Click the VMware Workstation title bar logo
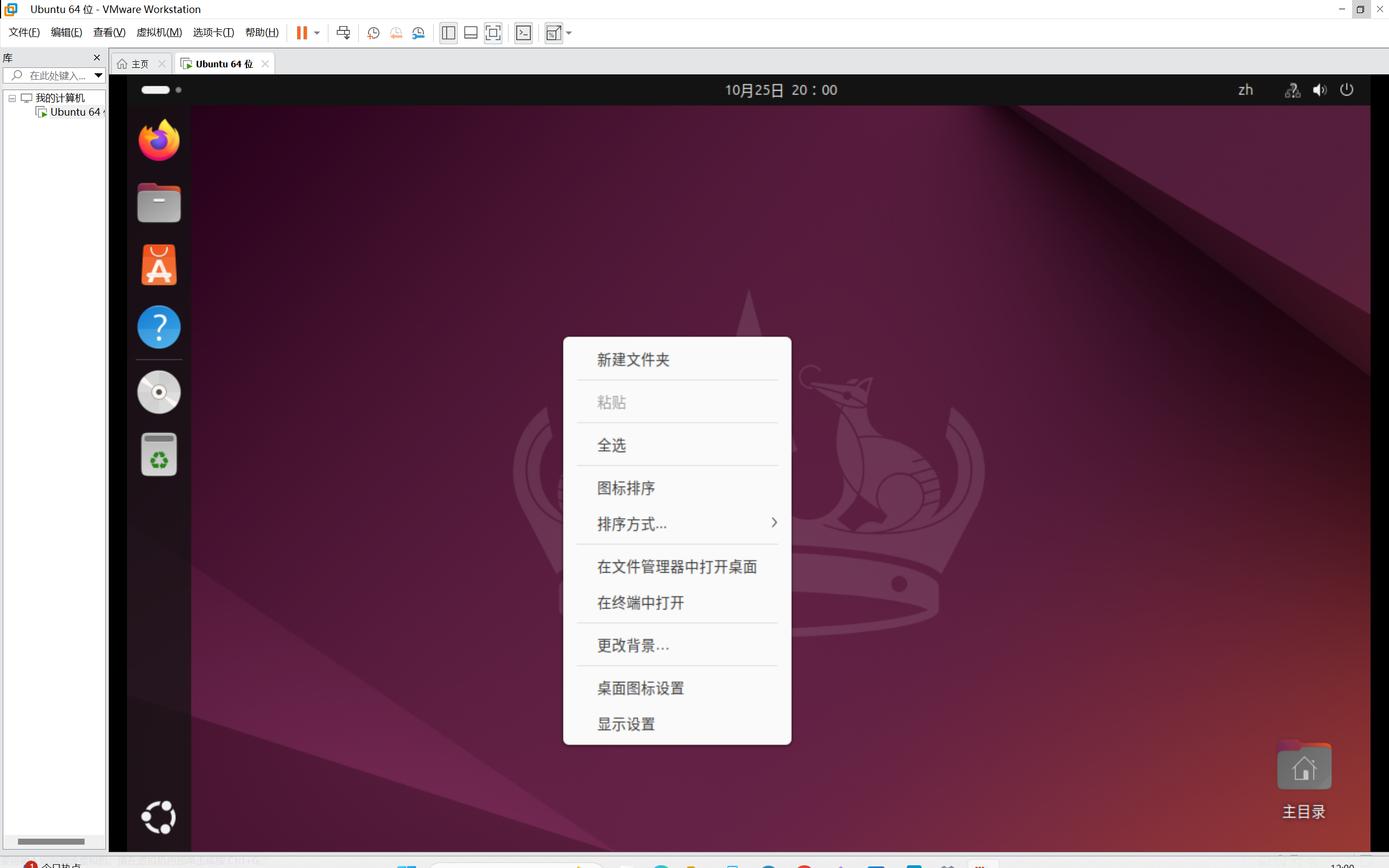The width and height of the screenshot is (1389, 868). [10, 9]
